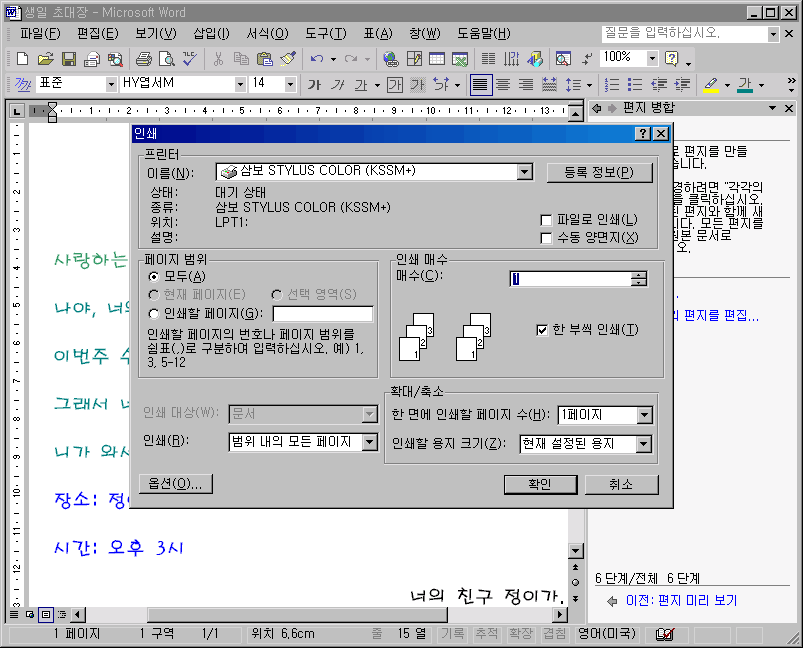Open the 표준 style dropdown

click(111, 84)
